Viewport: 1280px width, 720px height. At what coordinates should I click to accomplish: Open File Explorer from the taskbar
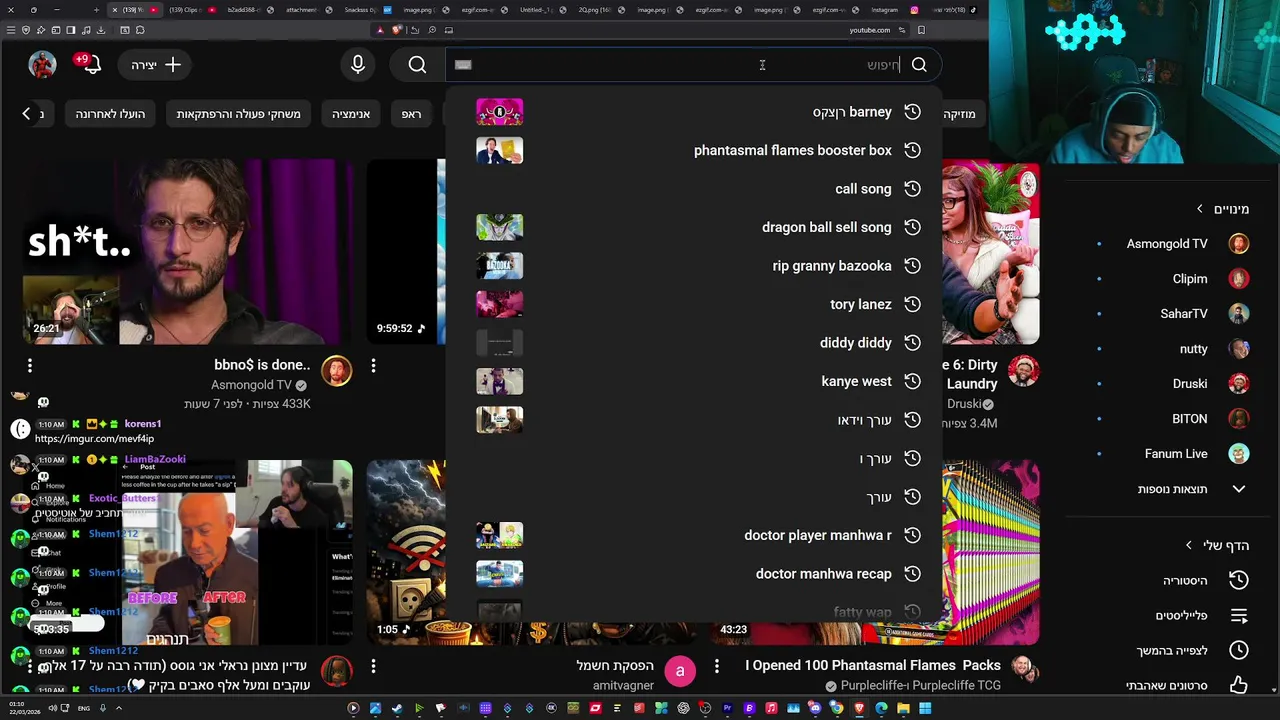(x=903, y=708)
